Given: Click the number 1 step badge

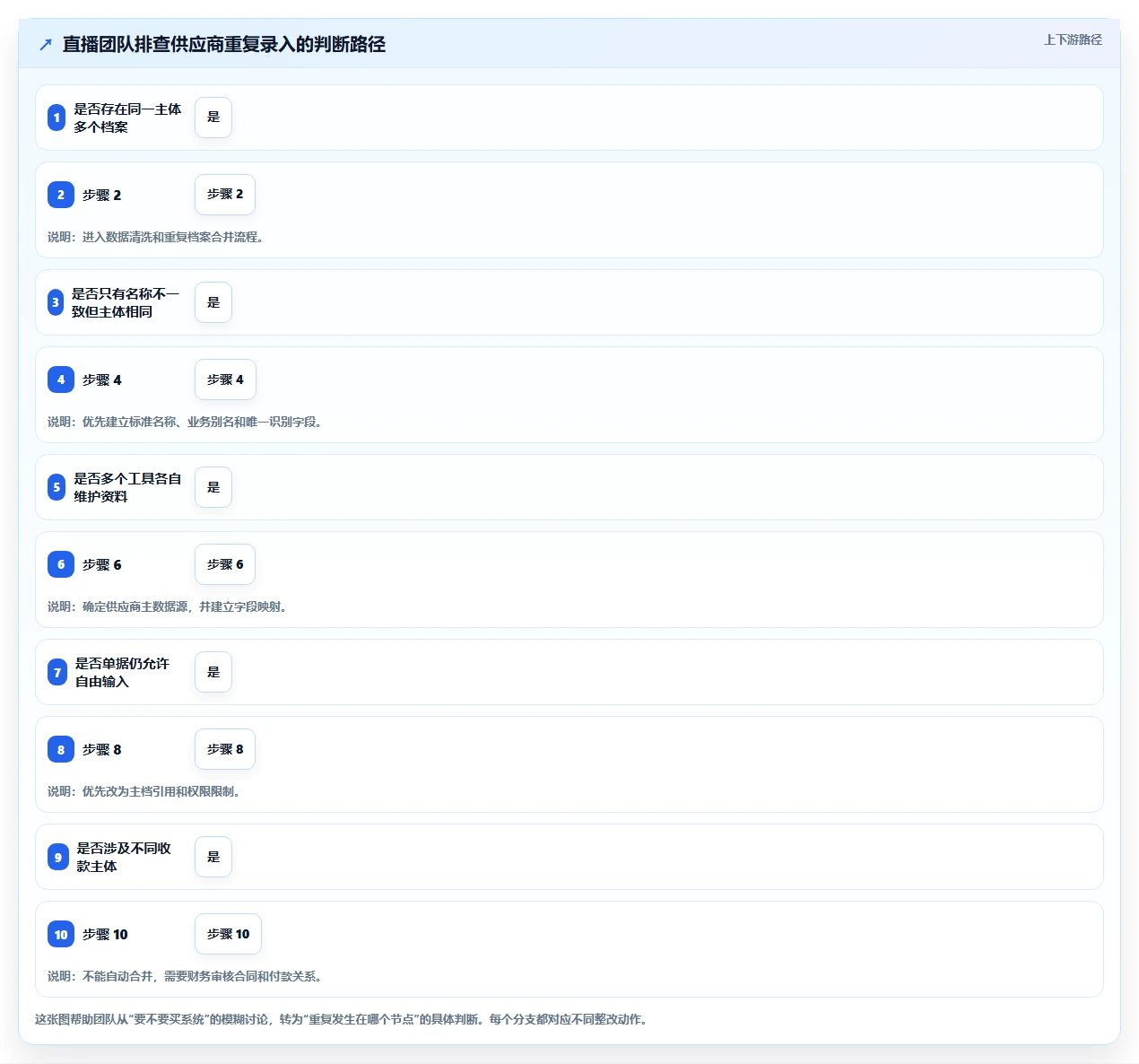Looking at the screenshot, I should point(57,118).
